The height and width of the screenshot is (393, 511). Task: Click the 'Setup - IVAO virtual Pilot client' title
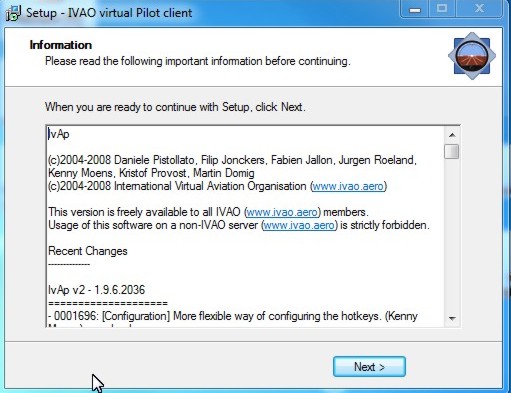click(x=109, y=13)
